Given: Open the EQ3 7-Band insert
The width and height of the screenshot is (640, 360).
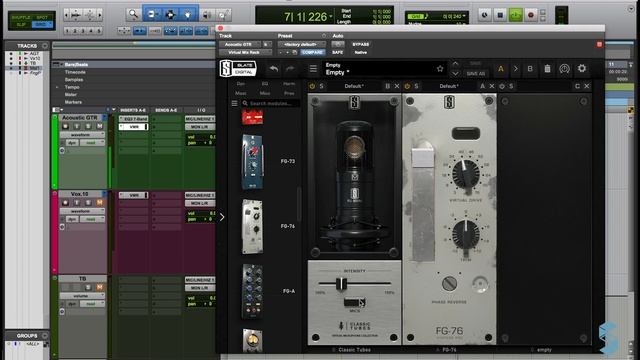Looking at the screenshot, I should (x=133, y=119).
